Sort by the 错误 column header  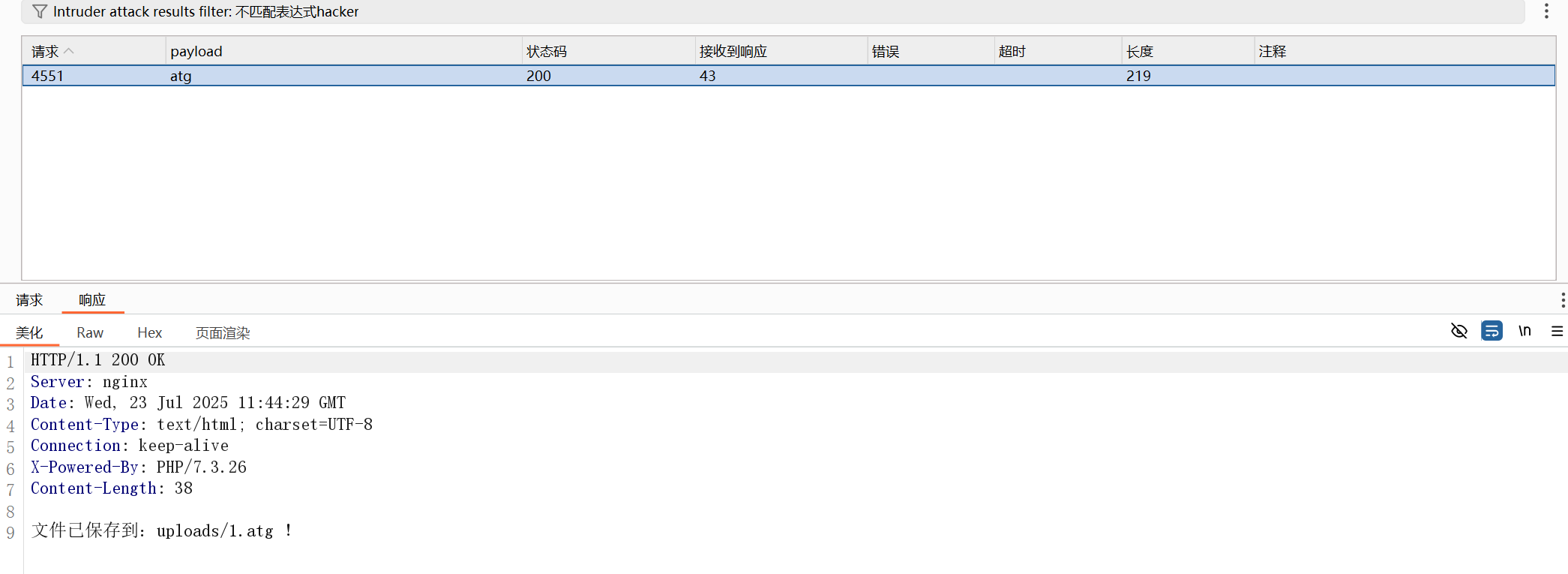point(931,51)
